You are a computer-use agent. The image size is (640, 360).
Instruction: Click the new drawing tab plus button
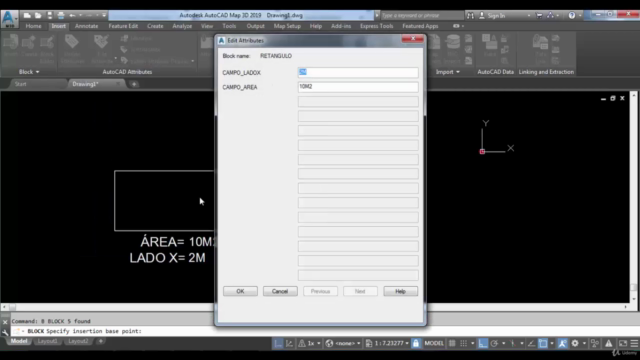(x=134, y=84)
